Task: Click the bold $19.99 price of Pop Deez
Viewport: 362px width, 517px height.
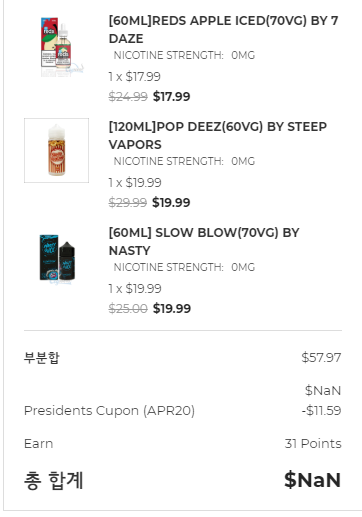Action: pos(171,203)
